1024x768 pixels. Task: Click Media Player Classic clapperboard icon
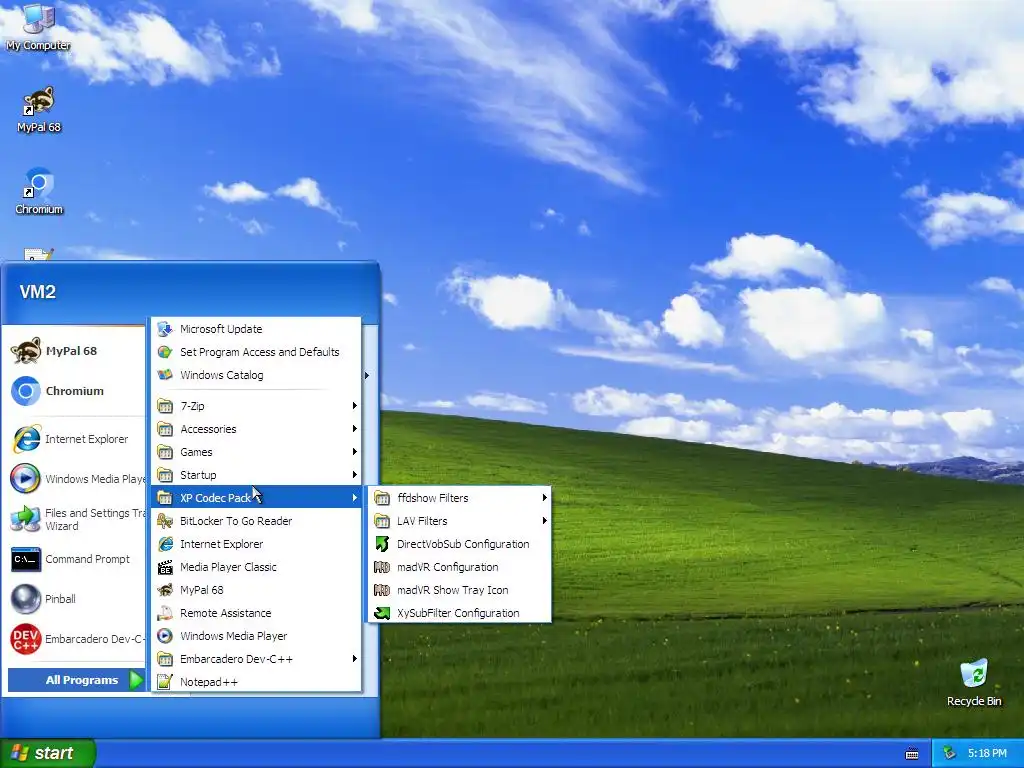(165, 567)
